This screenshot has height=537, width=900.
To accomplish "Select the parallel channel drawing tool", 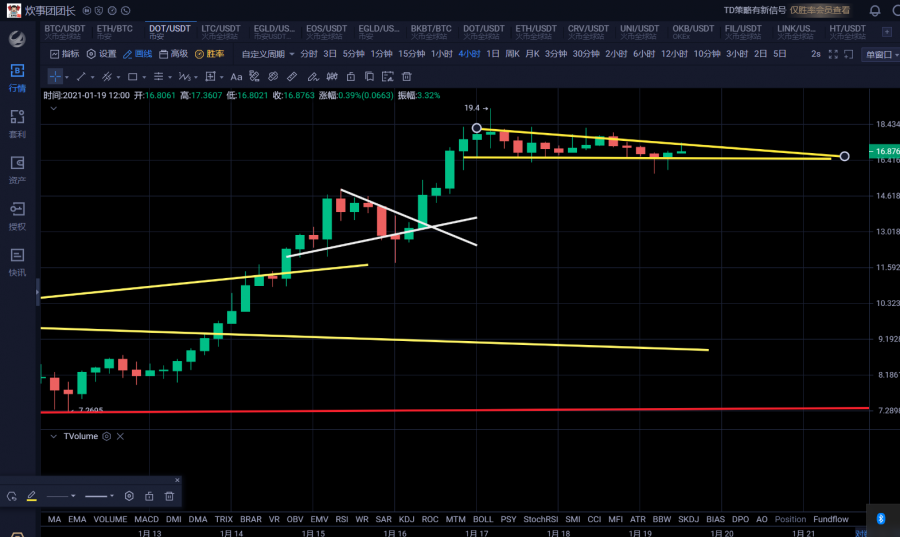I will (x=107, y=76).
